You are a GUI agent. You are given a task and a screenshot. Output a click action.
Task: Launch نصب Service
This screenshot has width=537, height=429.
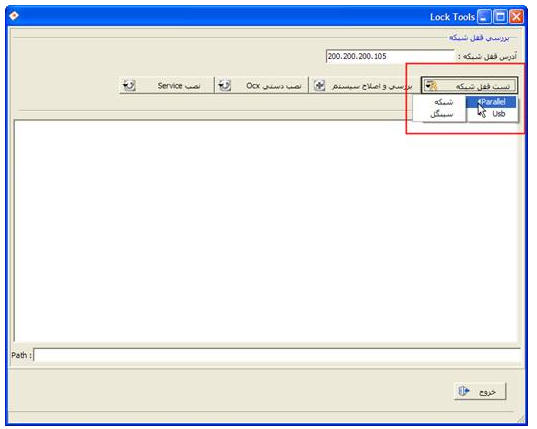[x=166, y=85]
